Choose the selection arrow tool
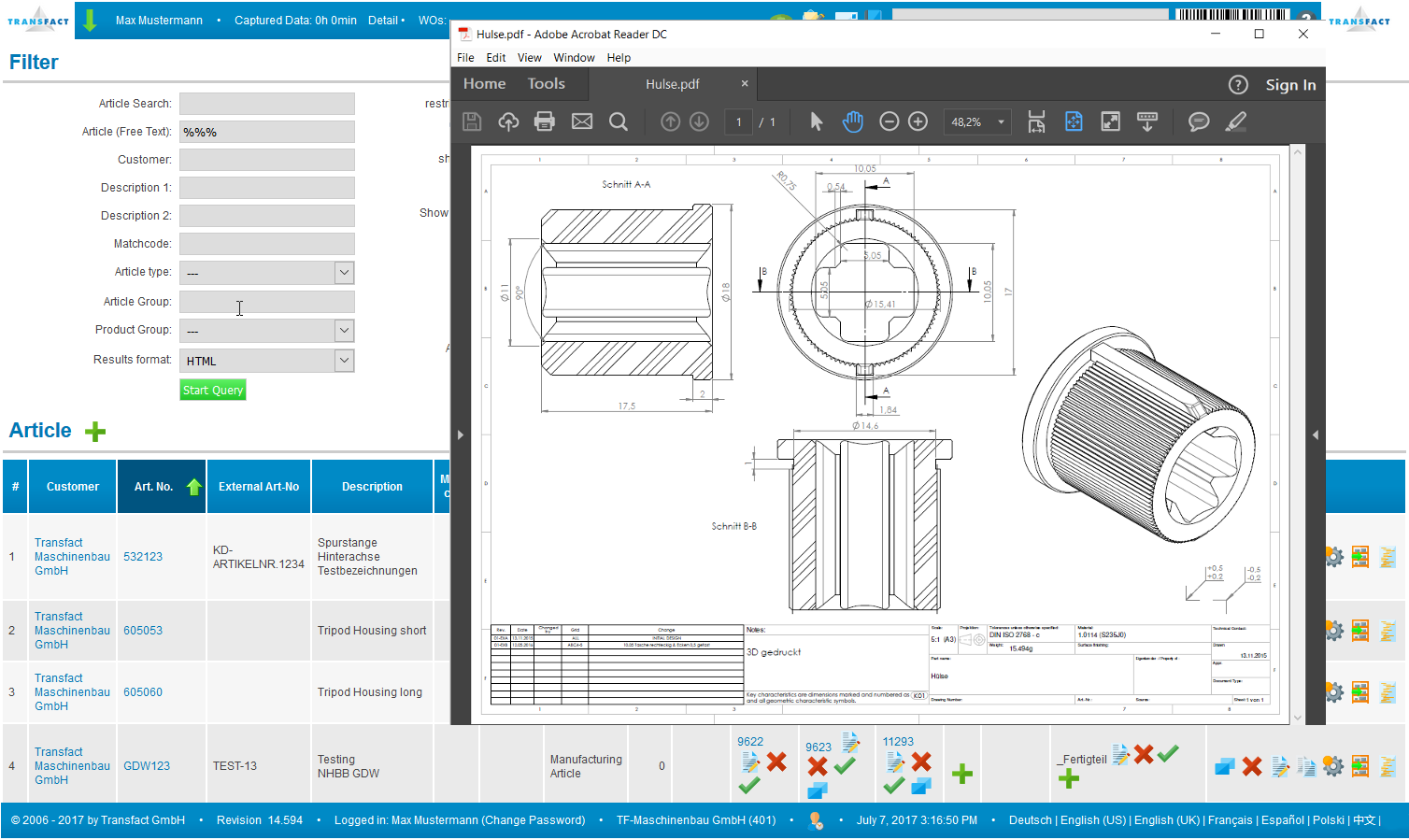Screen dimensions: 1409x840 point(817,121)
